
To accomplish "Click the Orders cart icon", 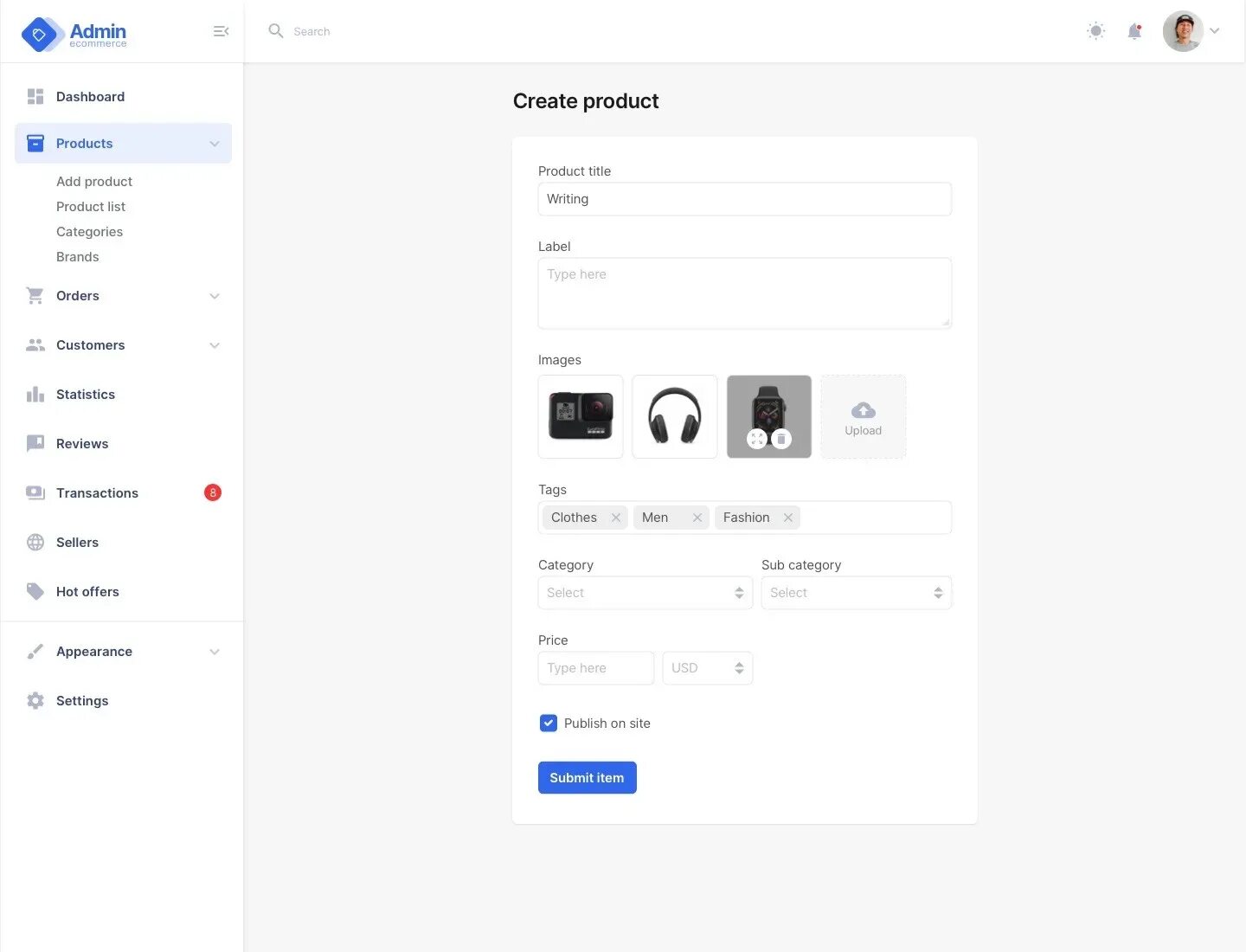I will click(35, 295).
